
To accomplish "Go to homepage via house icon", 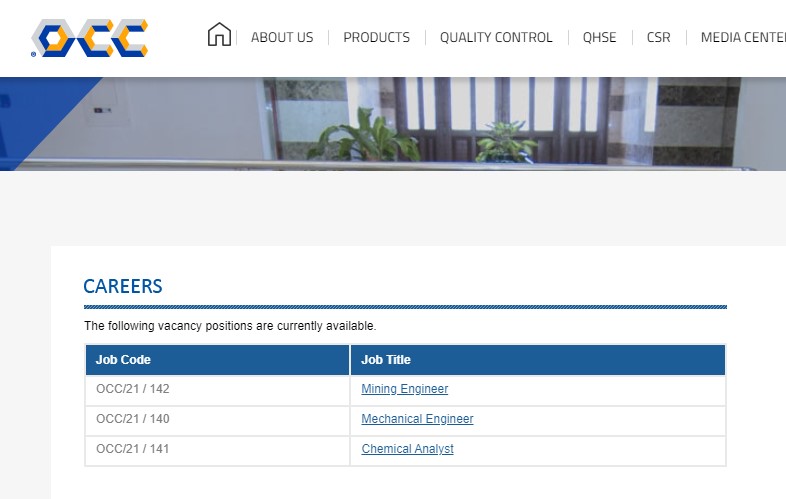I will [x=219, y=35].
